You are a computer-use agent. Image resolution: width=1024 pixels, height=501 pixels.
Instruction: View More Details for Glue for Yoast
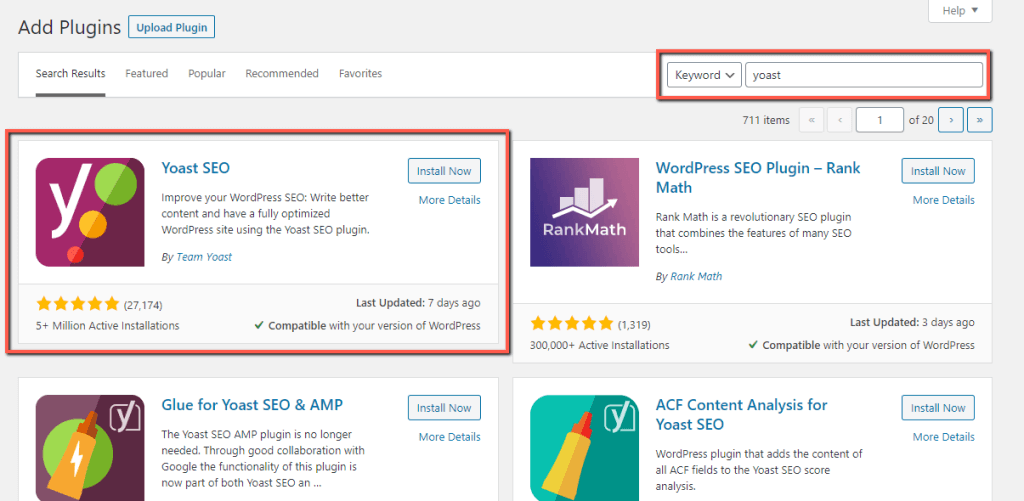[450, 437]
